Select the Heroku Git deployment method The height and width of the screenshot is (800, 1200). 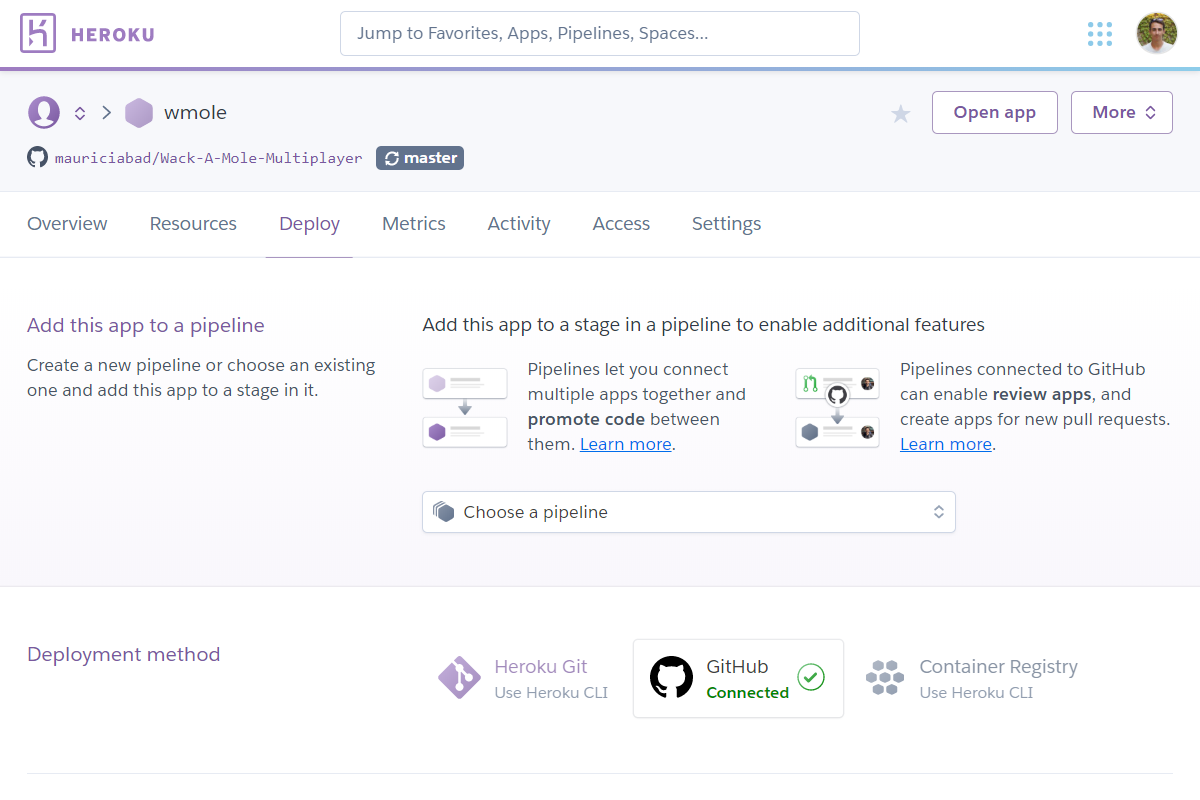point(524,679)
